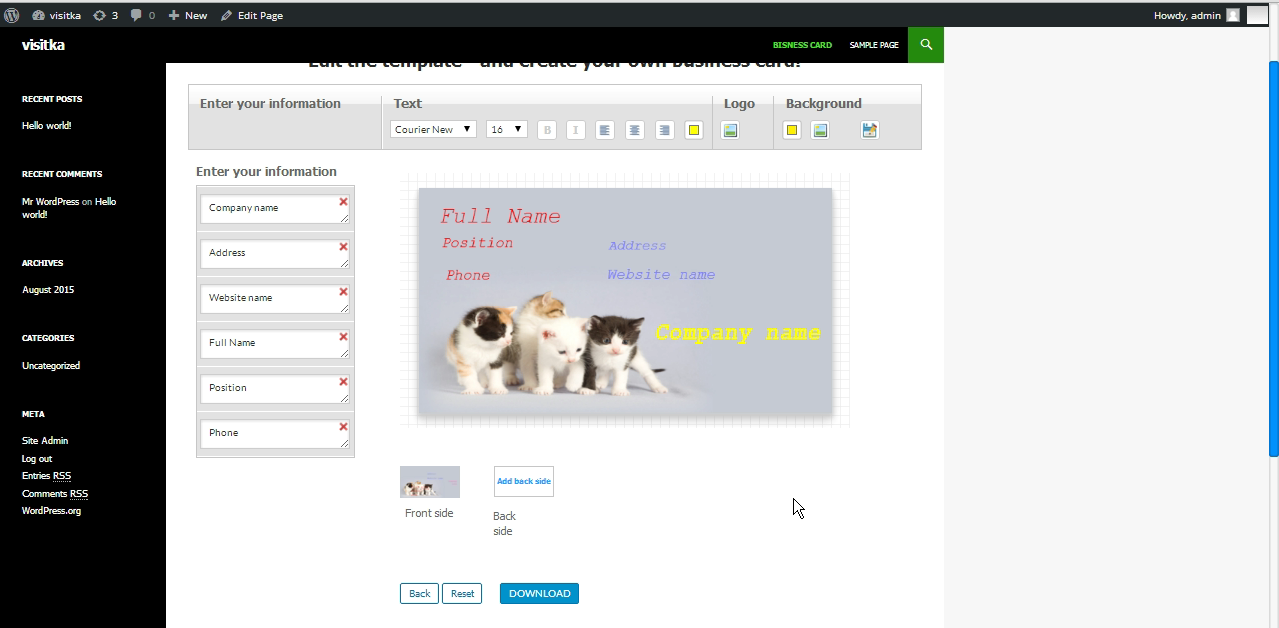Select the blue Address text on card

click(637, 246)
